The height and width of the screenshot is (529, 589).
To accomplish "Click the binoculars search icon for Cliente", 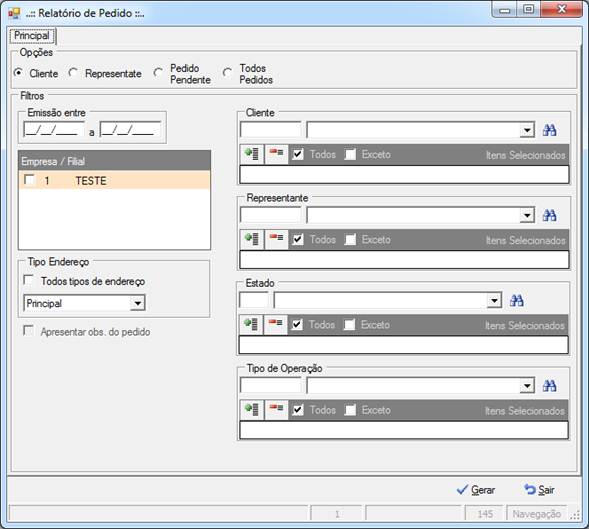I will click(x=550, y=130).
